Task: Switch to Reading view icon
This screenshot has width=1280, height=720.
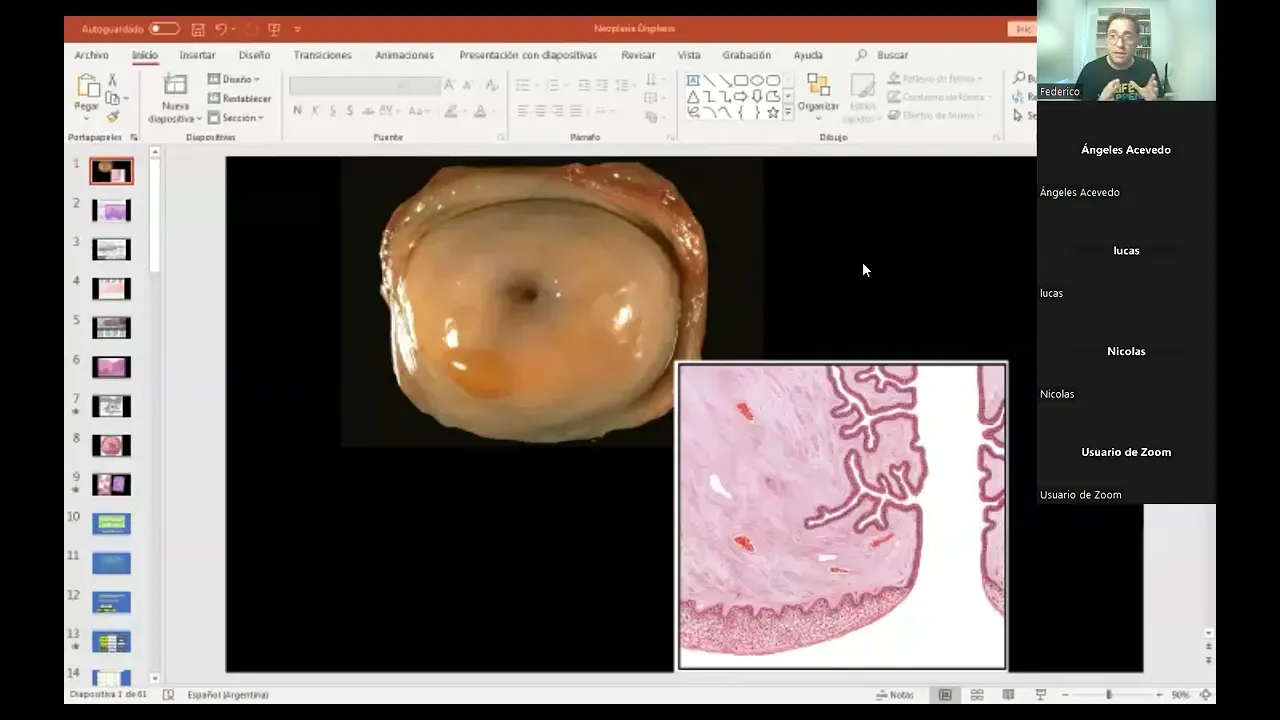Action: coord(1008,694)
